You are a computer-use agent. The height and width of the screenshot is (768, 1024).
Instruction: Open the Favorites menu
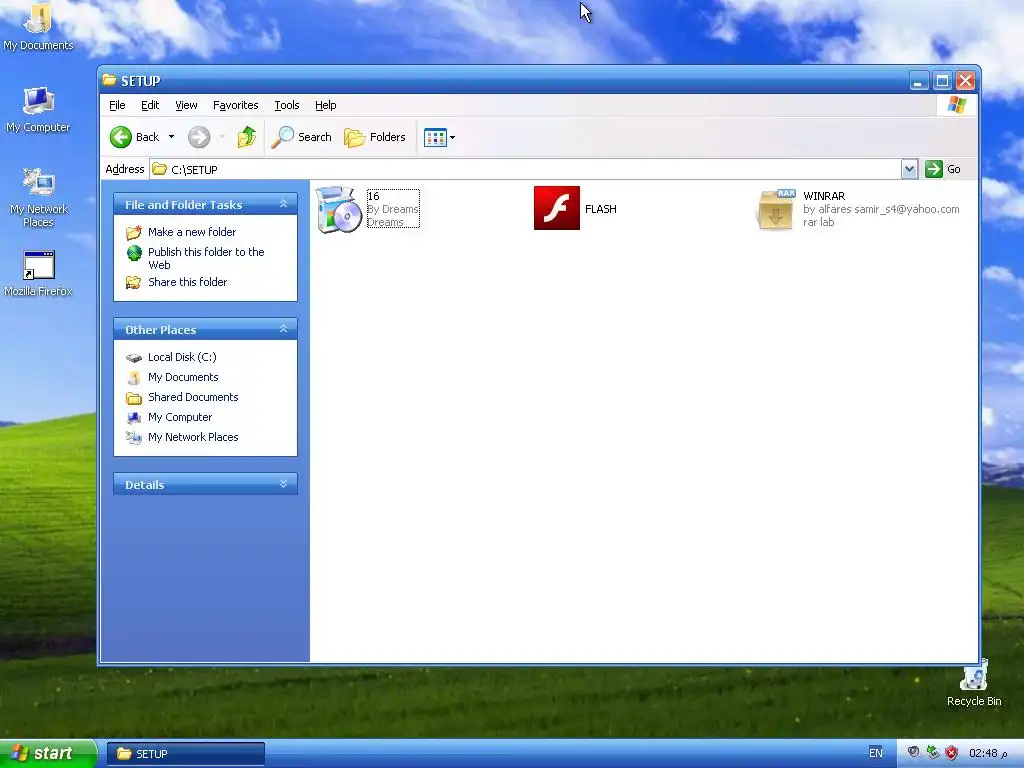[236, 105]
